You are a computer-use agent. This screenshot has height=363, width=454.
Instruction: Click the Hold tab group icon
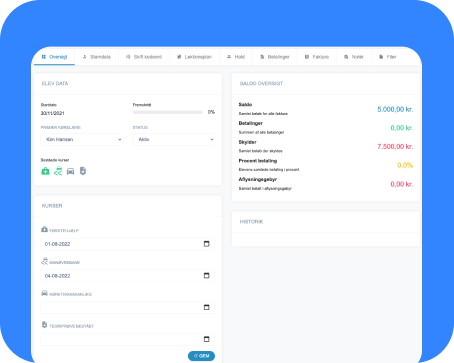pyautogui.click(x=229, y=57)
